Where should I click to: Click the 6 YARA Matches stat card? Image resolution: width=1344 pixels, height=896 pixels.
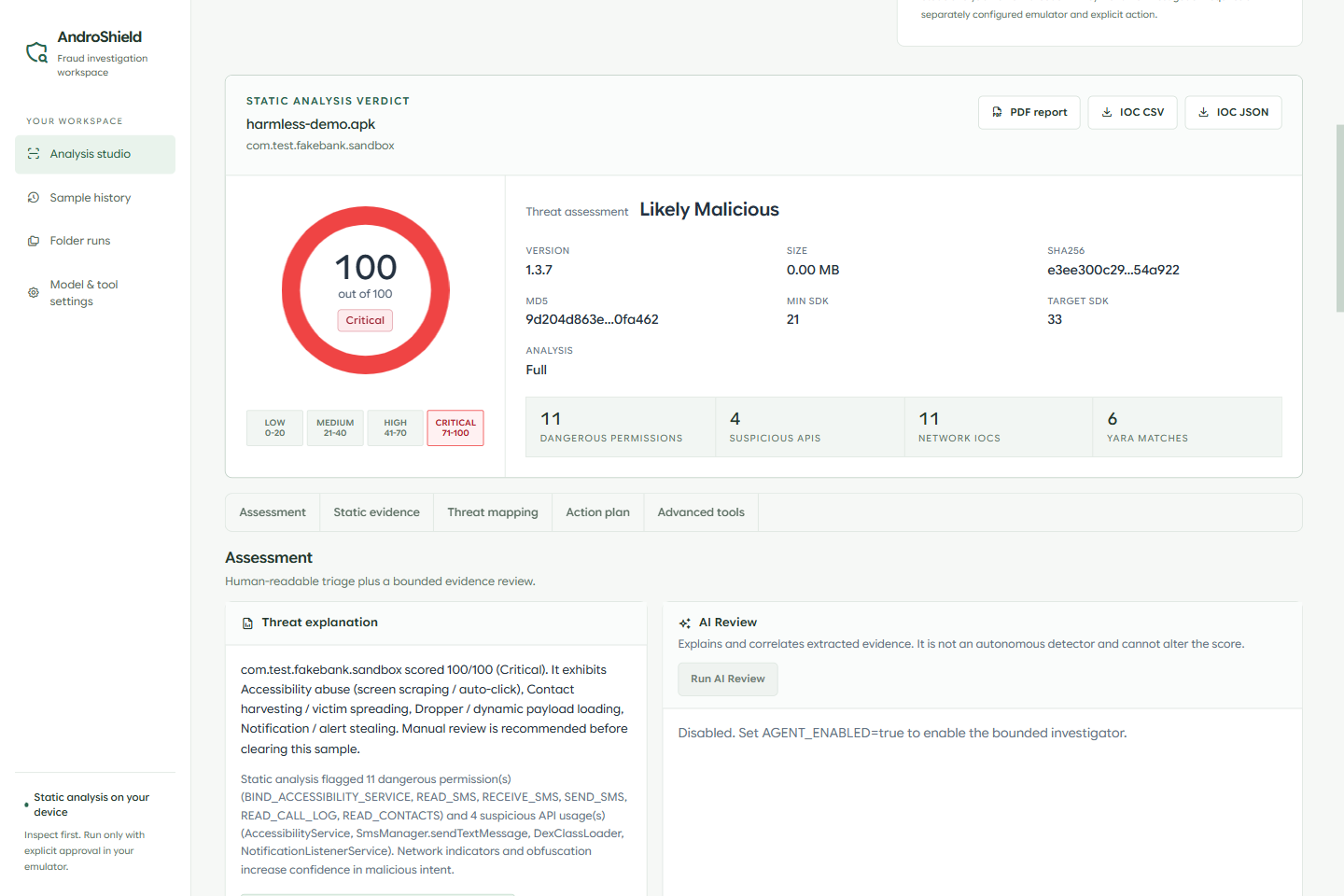[1187, 427]
